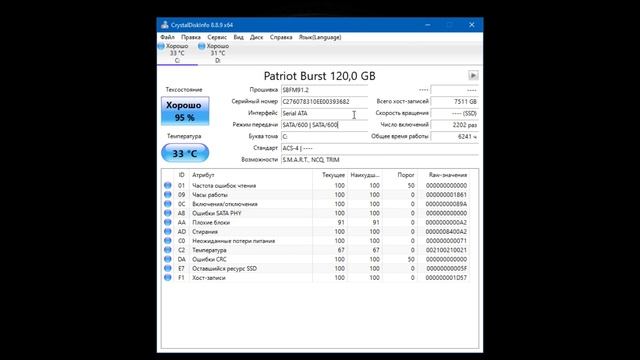Screen dimensions: 640x360
Task: Click the serial number field
Action: coord(324,102)
